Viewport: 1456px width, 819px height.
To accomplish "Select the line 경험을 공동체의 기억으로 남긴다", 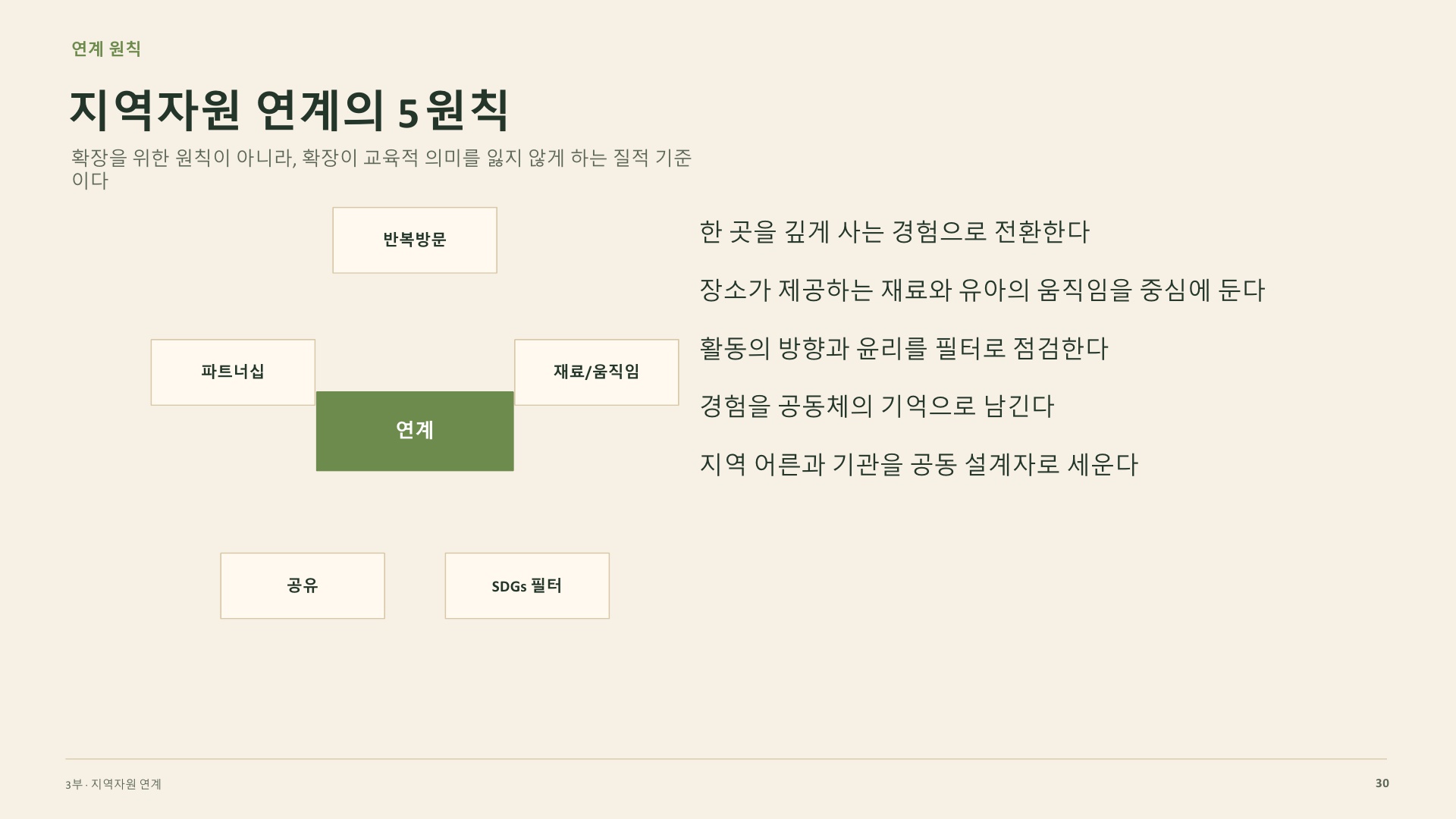I will pyautogui.click(x=877, y=406).
